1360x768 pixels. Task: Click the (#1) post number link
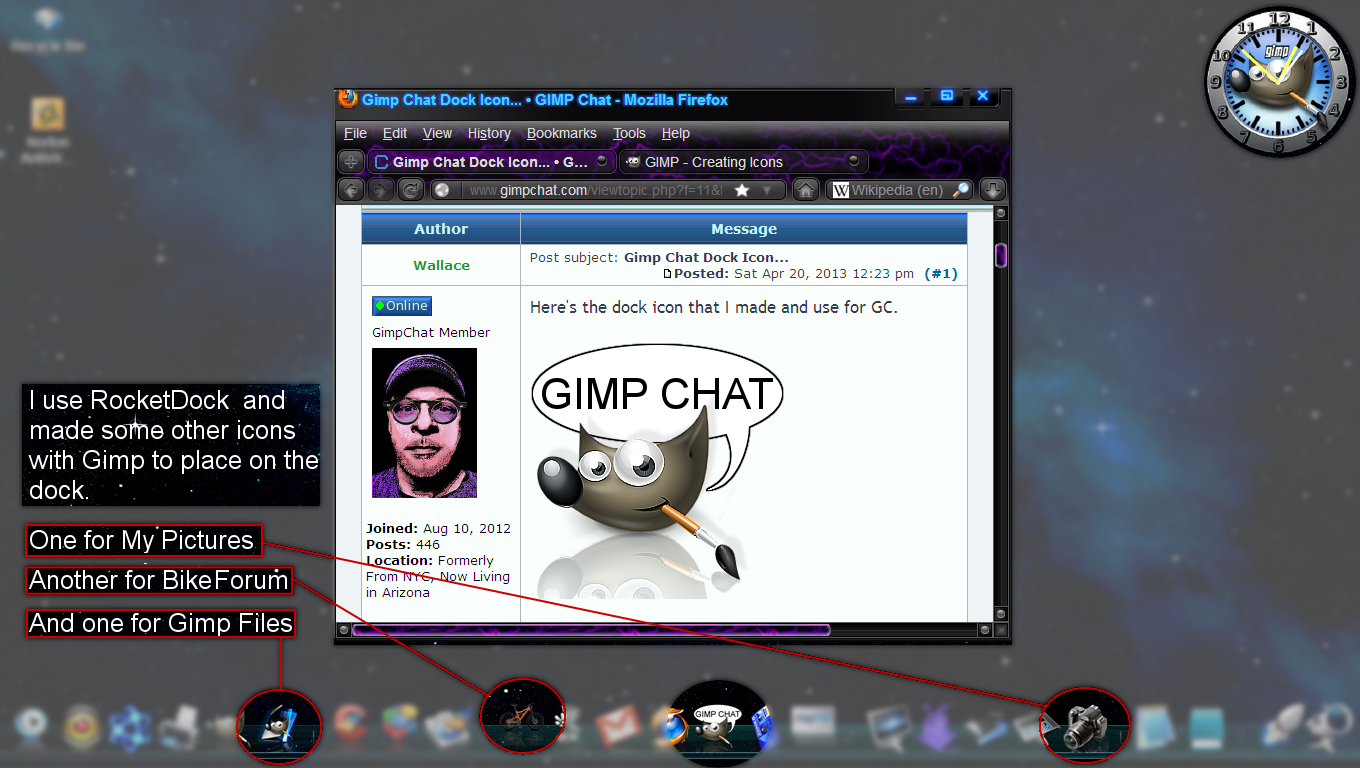point(940,273)
